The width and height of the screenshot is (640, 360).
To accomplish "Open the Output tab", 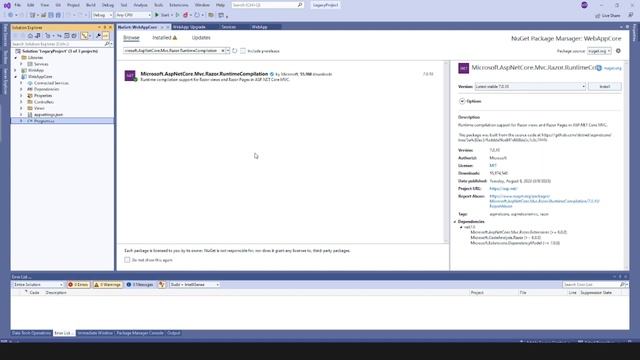I will [173, 333].
